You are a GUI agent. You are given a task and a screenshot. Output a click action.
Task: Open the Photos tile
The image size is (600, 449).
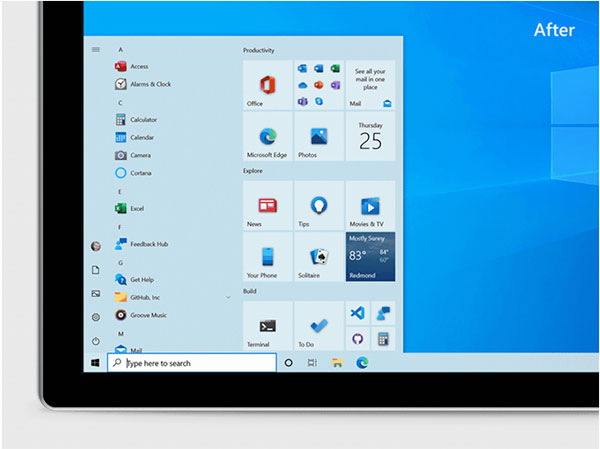click(319, 136)
